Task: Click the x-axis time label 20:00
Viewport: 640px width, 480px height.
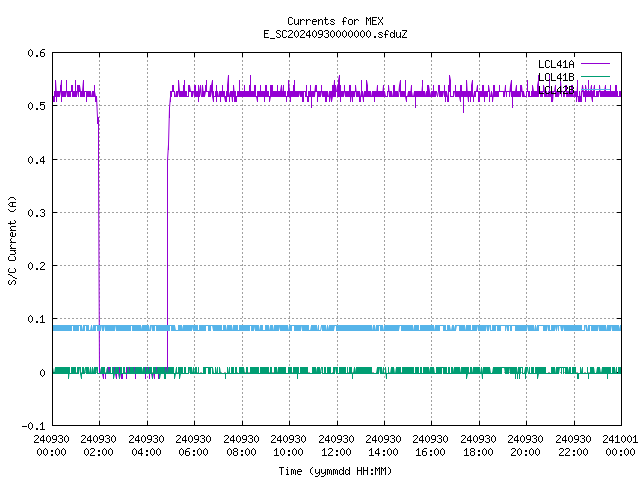Action: pos(525,452)
